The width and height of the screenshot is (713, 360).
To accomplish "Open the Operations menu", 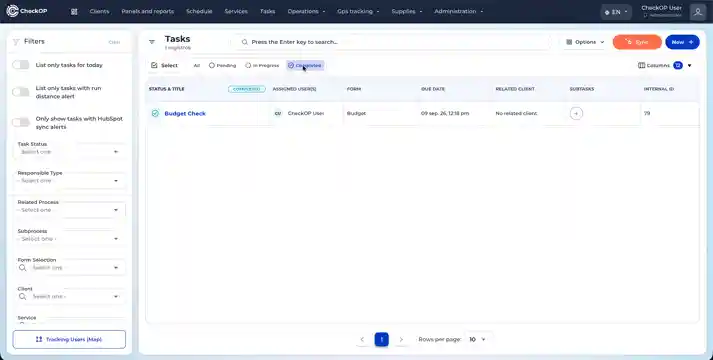I will coord(306,11).
